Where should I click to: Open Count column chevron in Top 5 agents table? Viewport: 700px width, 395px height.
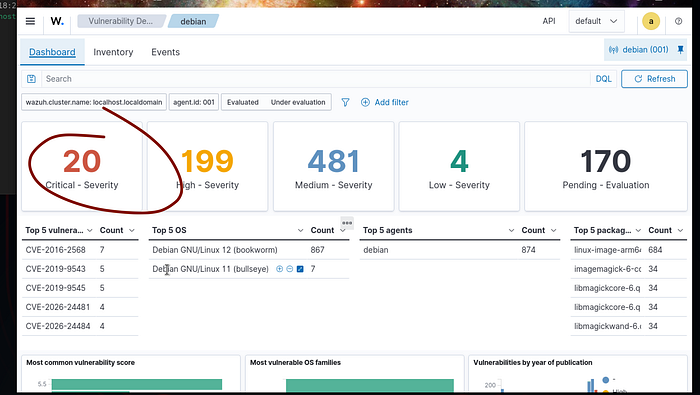(554, 230)
